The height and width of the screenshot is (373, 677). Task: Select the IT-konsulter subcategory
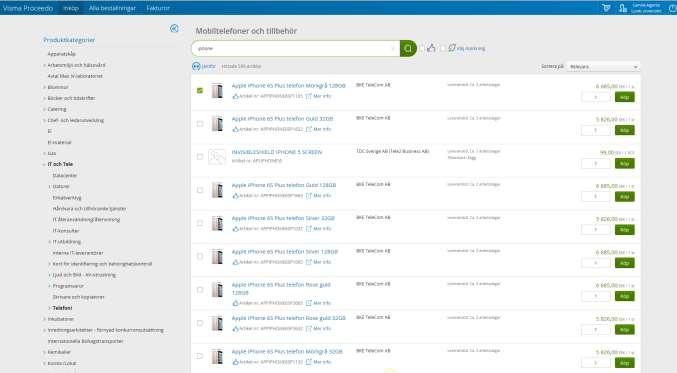pyautogui.click(x=66, y=231)
